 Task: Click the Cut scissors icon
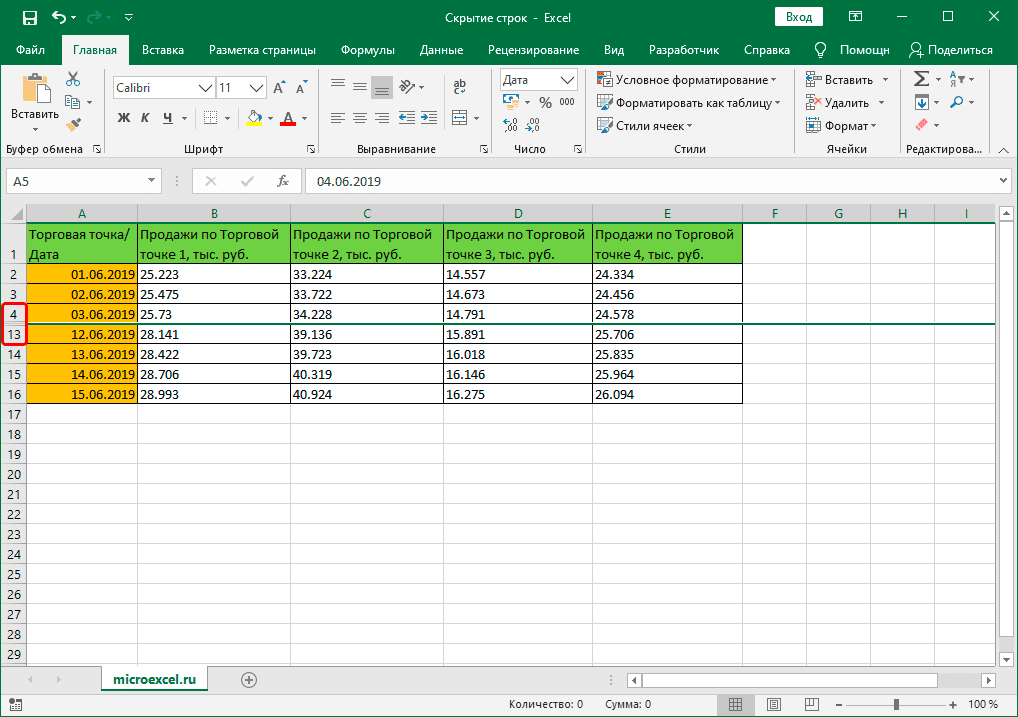tap(73, 79)
